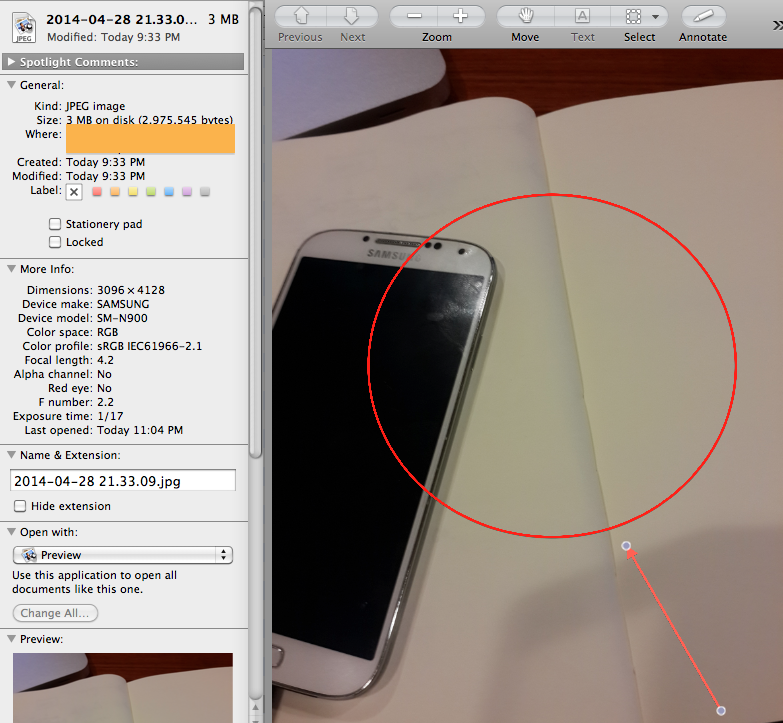This screenshot has width=783, height=723.
Task: Collapse the Preview section
Action: coord(11,639)
